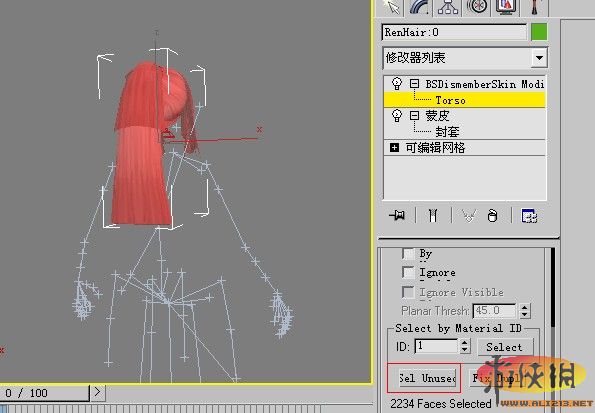Viewport: 595px width, 413px height.
Task: Click the Pin Stack icon
Action: tap(397, 216)
